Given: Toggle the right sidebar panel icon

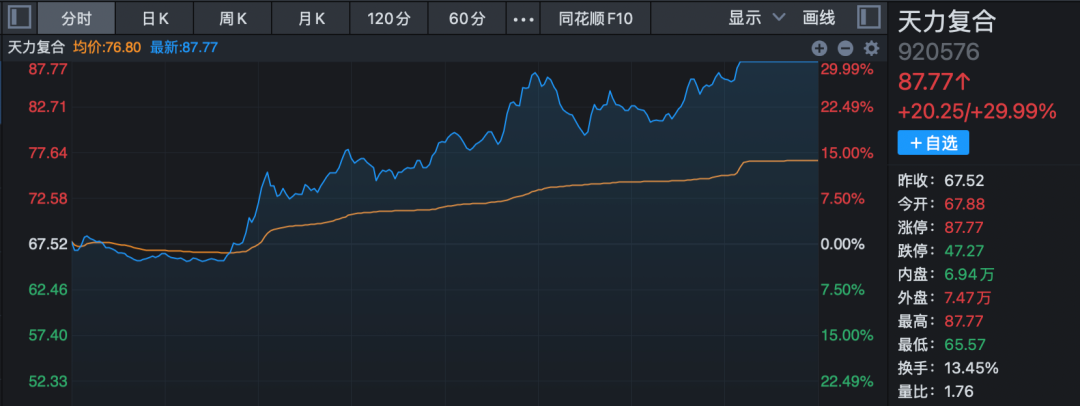Looking at the screenshot, I should [872, 18].
